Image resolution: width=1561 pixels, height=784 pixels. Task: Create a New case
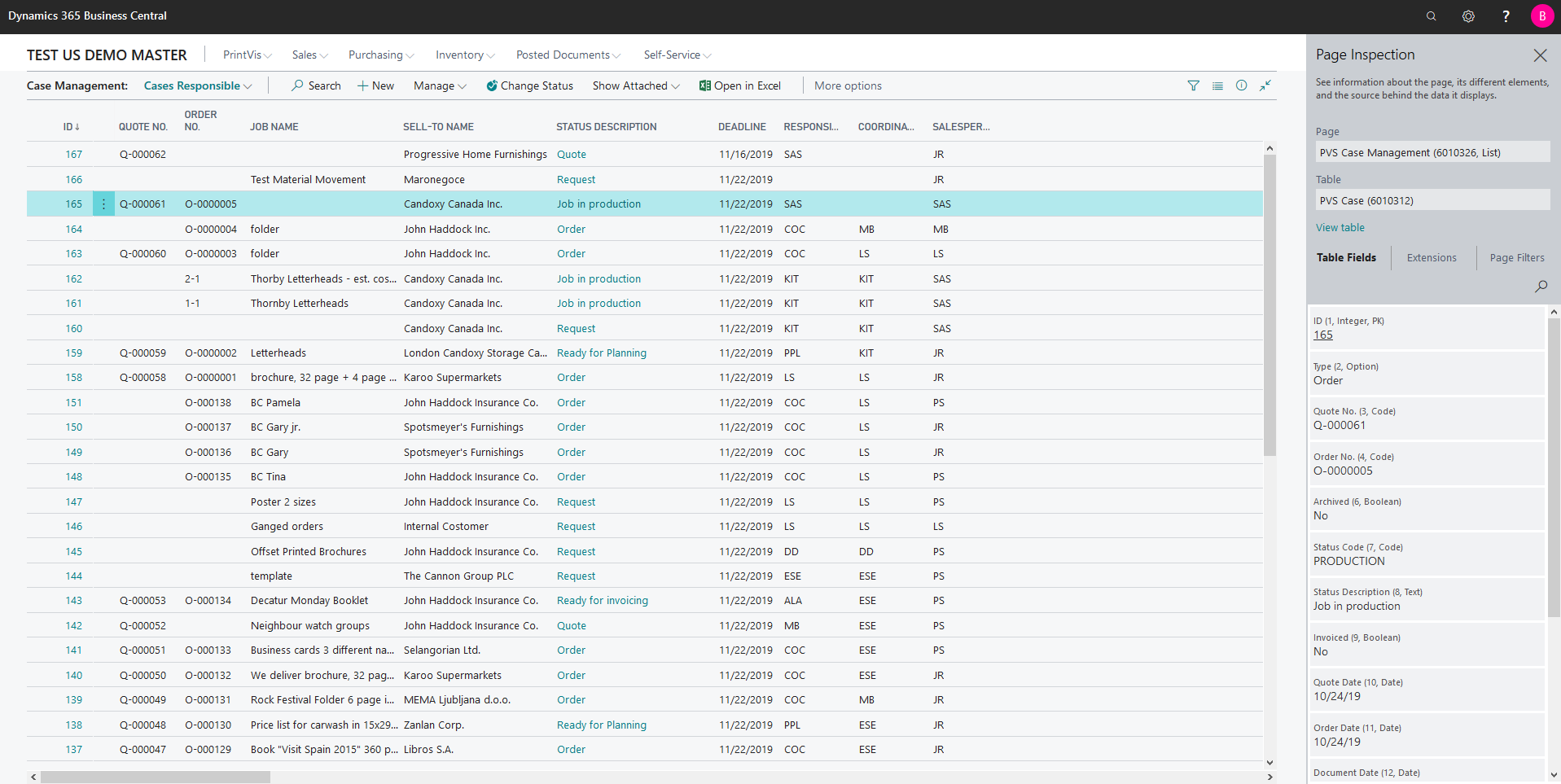tap(375, 85)
